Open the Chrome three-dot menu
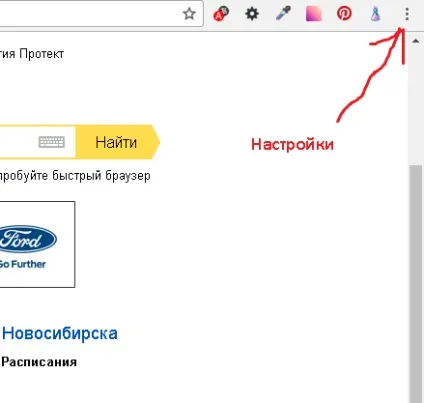 [407, 14]
